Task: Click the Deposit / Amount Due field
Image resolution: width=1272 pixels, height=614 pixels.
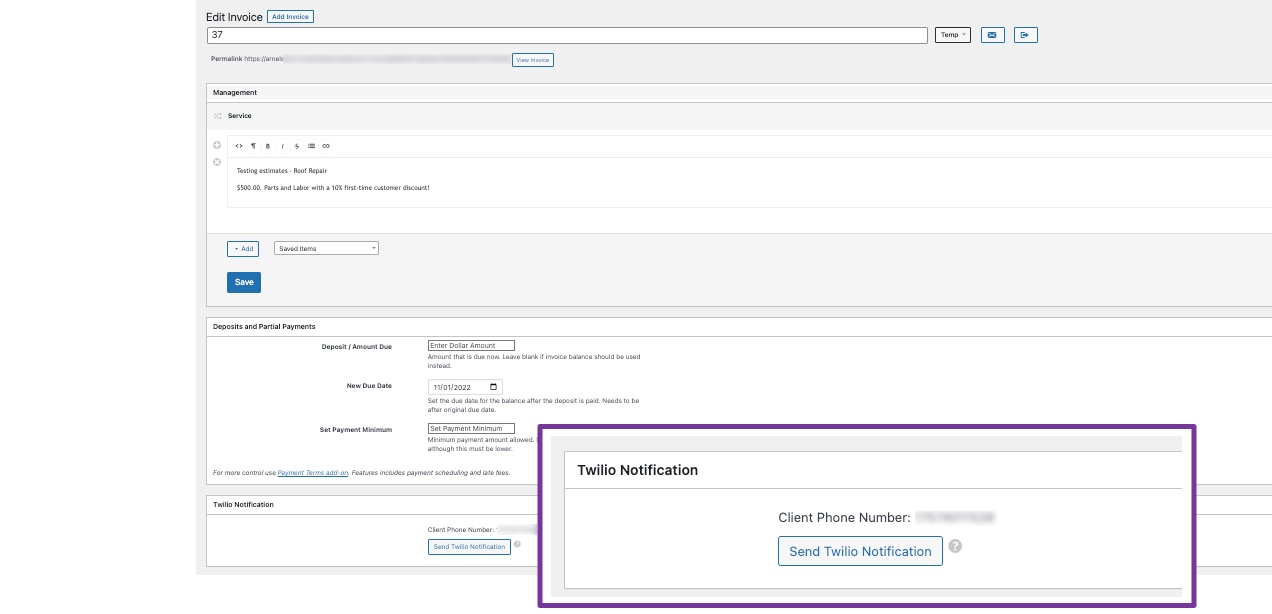Action: (470, 346)
